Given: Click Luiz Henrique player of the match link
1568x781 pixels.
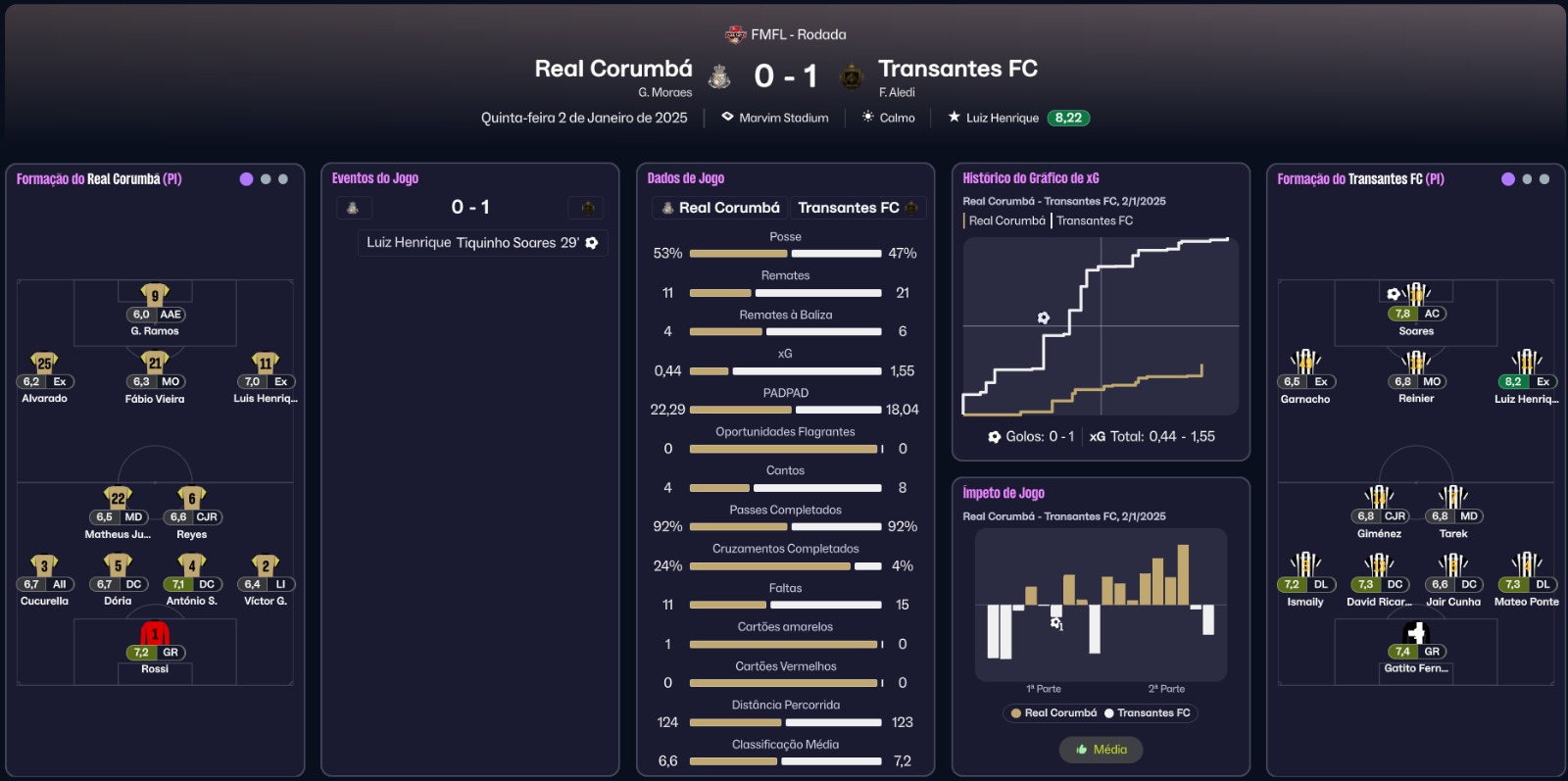Looking at the screenshot, I should pos(1002,118).
